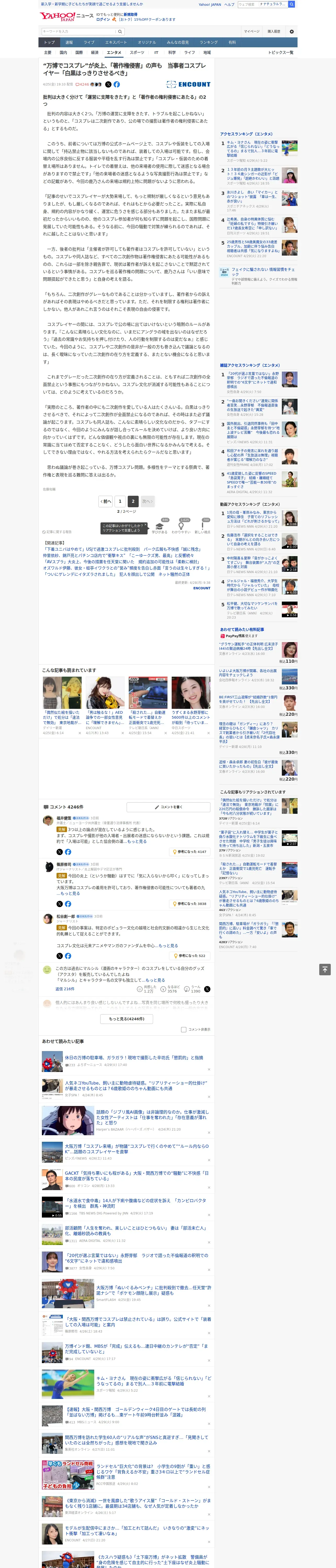Share 松谷創一郎's comment on Facebook
Image resolution: width=336 pixels, height=1568 pixels.
tap(68, 956)
